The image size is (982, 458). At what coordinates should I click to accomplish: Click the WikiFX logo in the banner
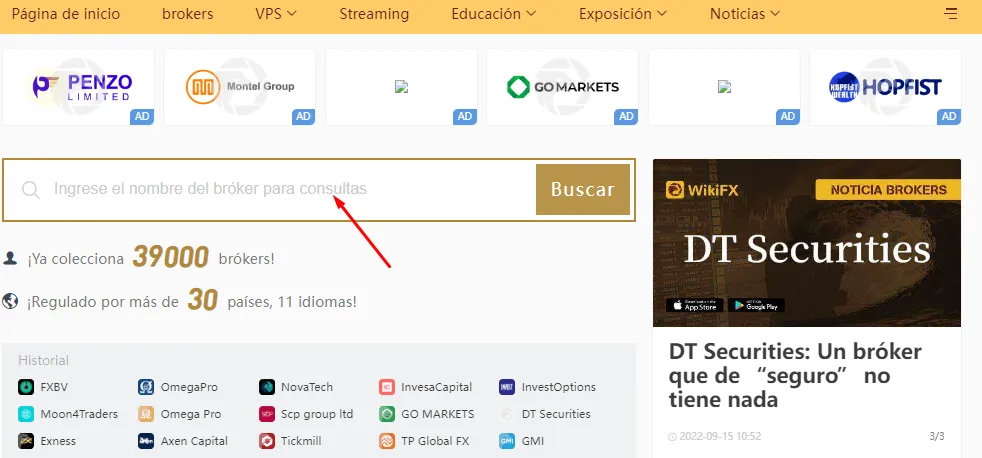click(702, 190)
